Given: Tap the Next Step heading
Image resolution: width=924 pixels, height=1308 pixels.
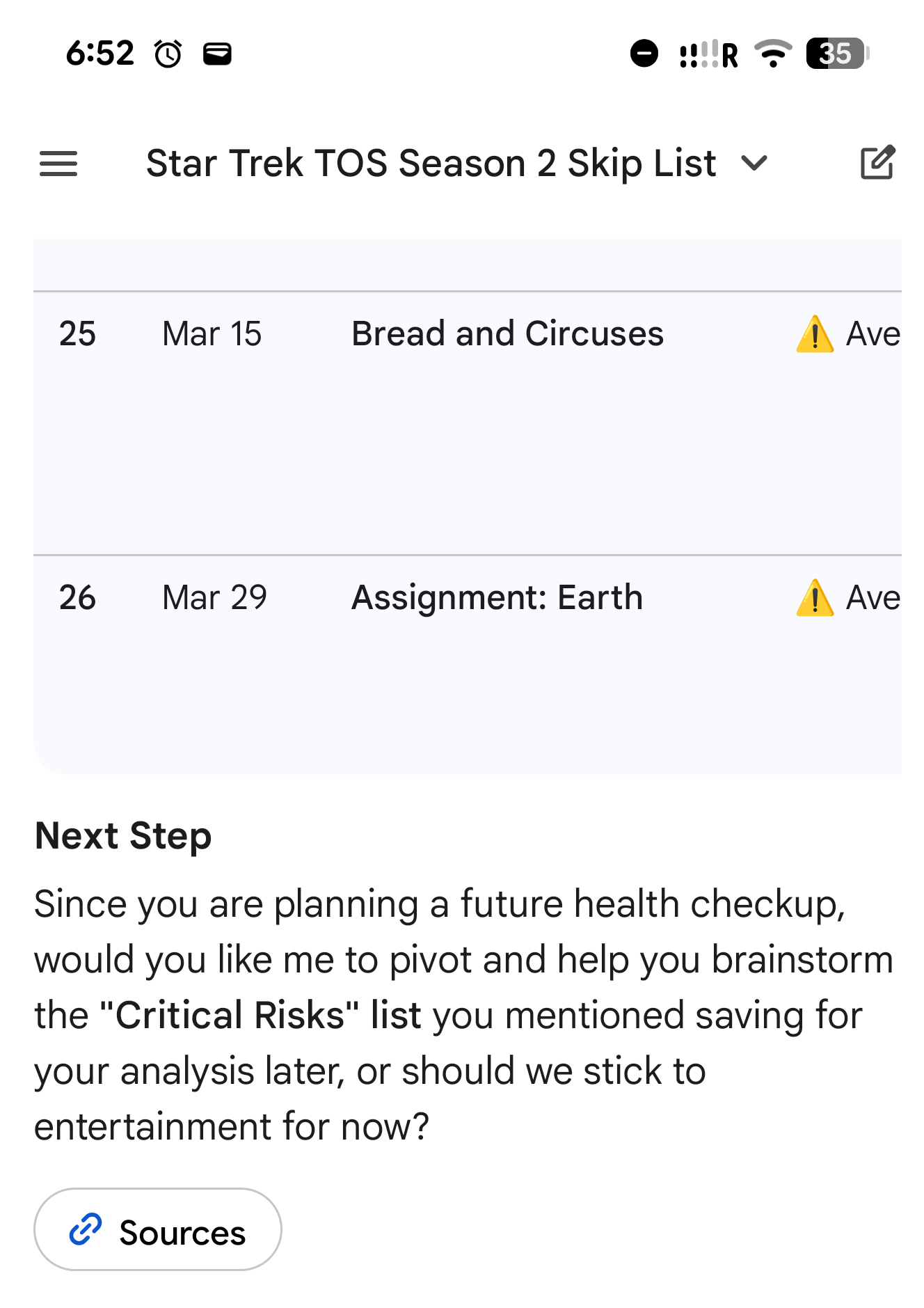Looking at the screenshot, I should tap(123, 835).
